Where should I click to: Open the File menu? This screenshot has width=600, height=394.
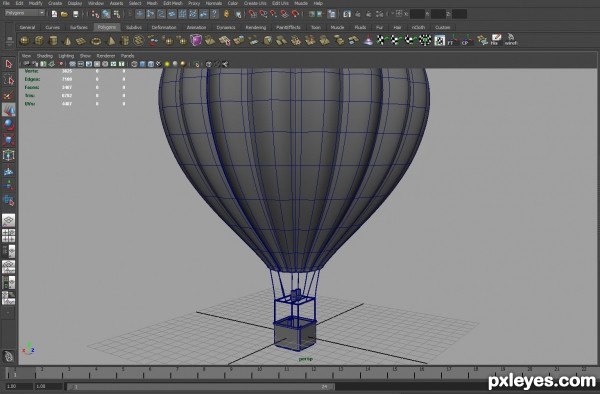tap(6, 3)
